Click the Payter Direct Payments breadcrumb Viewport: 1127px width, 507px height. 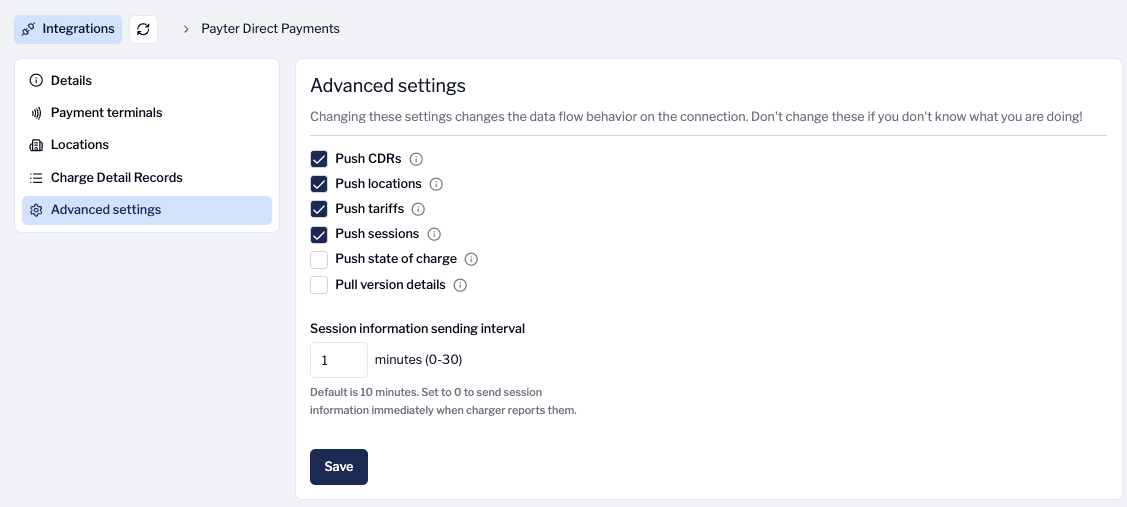point(270,29)
